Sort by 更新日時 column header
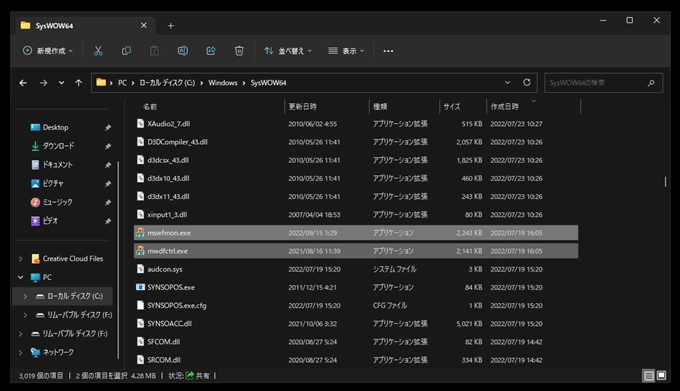Viewport: 680px width, 391px height. point(303,107)
